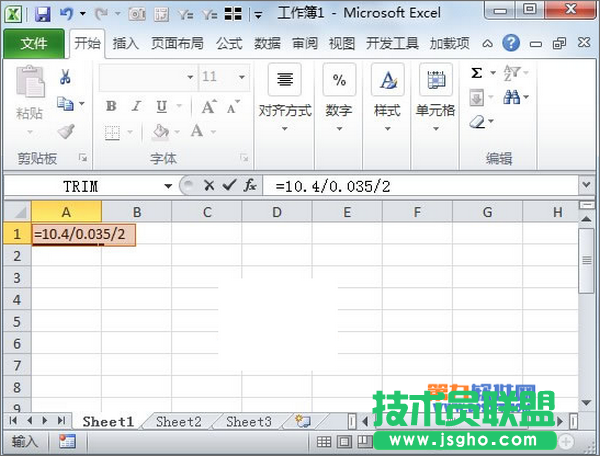Collapse the ribbon with the caret icon
The width and height of the screenshot is (600, 456).
click(x=487, y=44)
